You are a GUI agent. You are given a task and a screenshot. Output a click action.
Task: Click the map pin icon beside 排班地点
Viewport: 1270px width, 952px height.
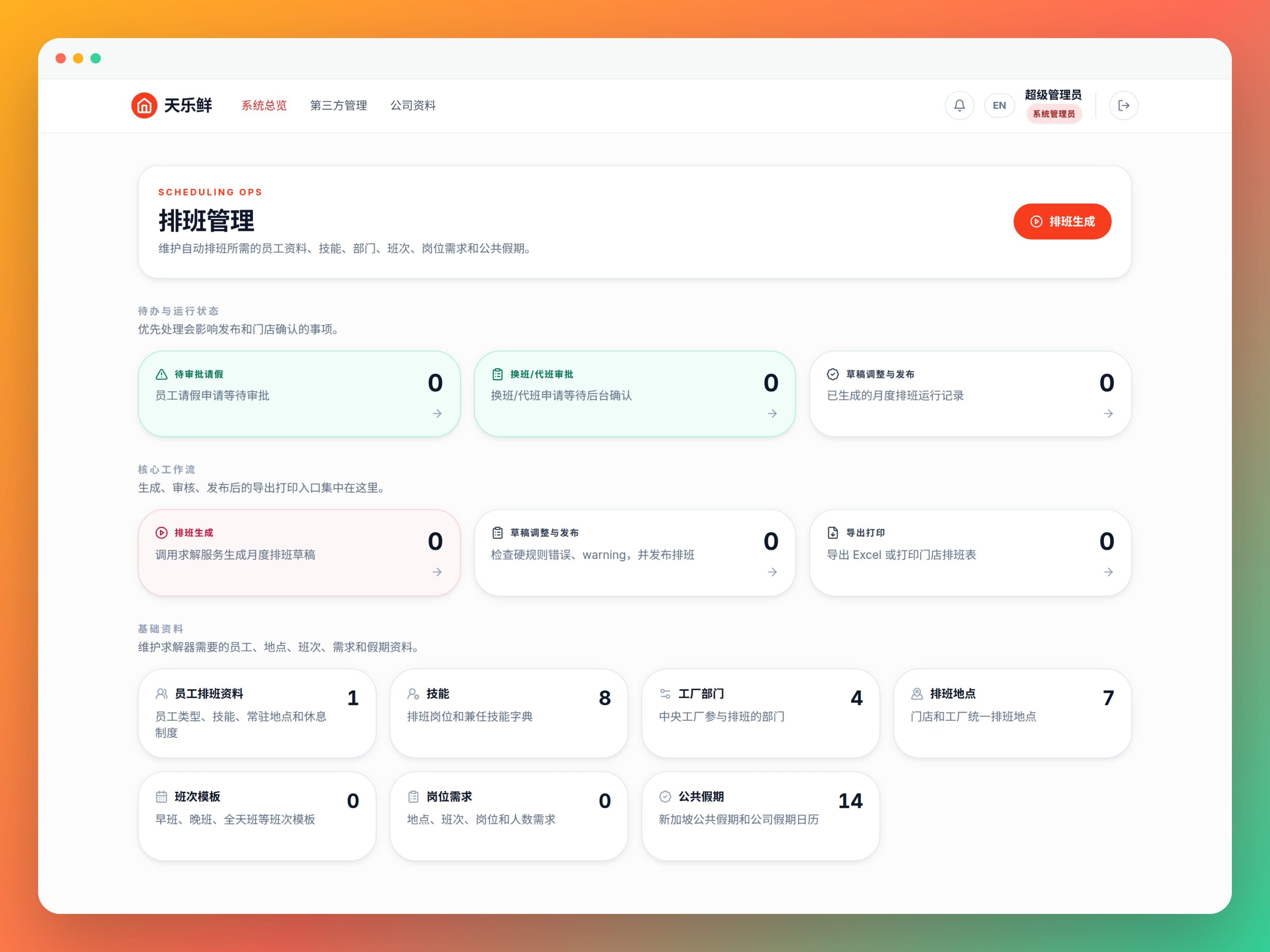point(917,694)
